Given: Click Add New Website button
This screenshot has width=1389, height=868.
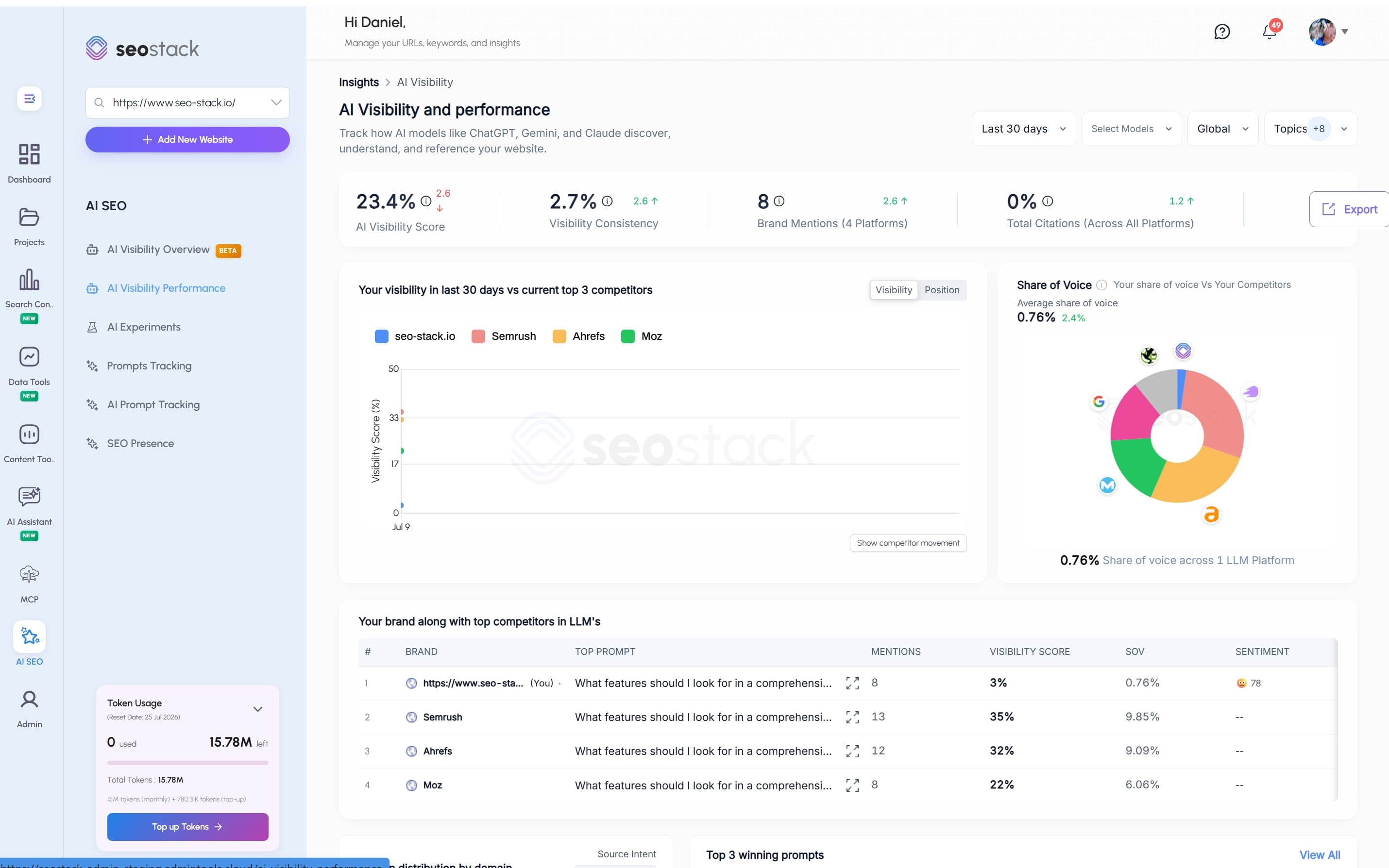Looking at the screenshot, I should coord(188,139).
